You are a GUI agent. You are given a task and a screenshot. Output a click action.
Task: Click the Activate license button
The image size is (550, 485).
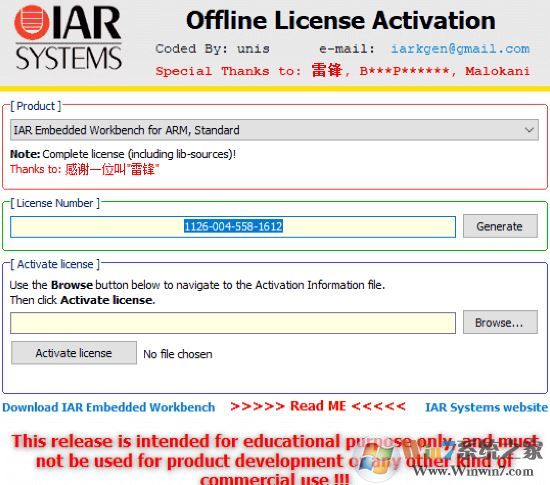pos(74,353)
